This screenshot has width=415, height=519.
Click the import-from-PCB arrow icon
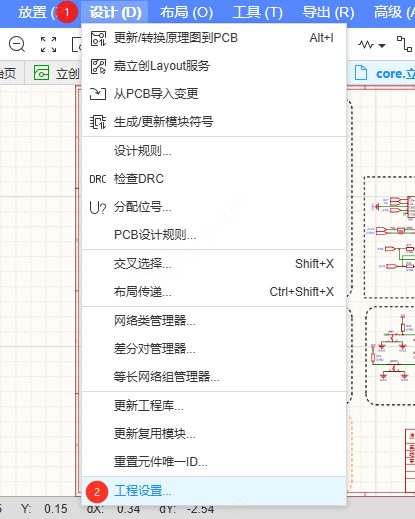(98, 94)
